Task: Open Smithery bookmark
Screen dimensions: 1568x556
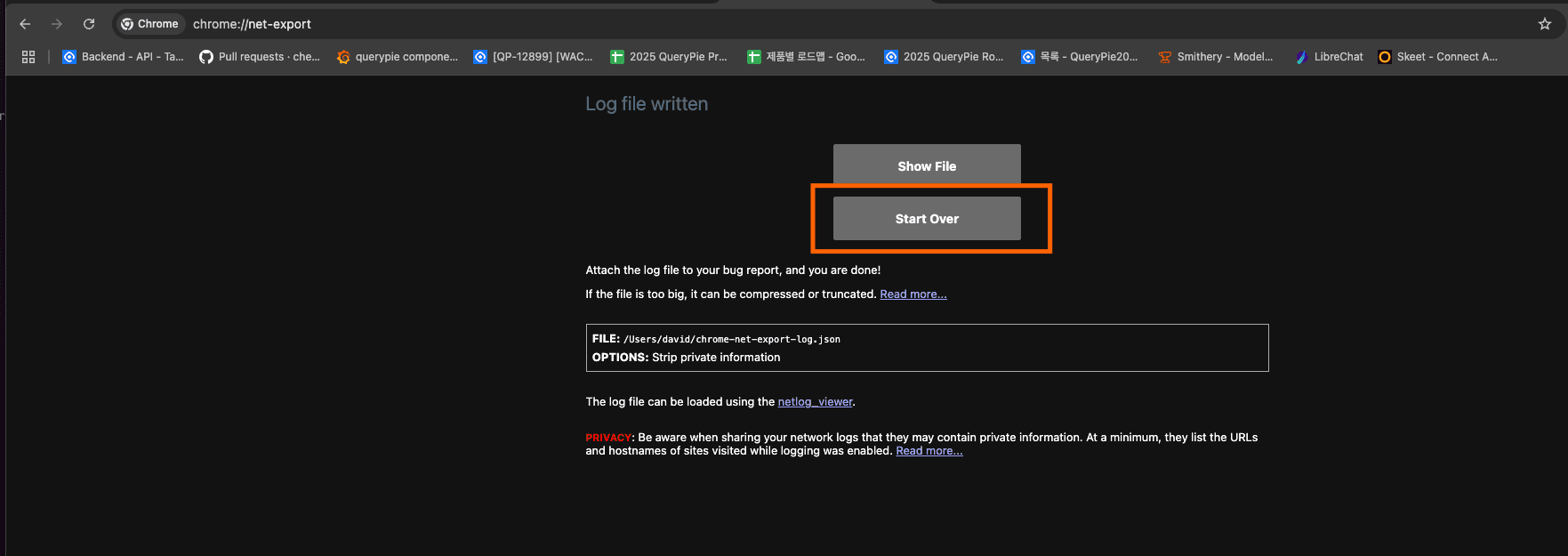Action: tap(1215, 57)
